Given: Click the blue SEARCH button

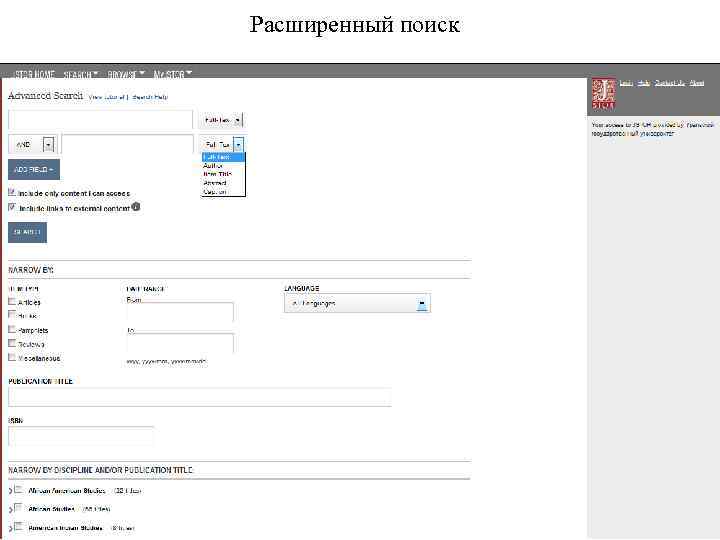Looking at the screenshot, I should [x=28, y=232].
